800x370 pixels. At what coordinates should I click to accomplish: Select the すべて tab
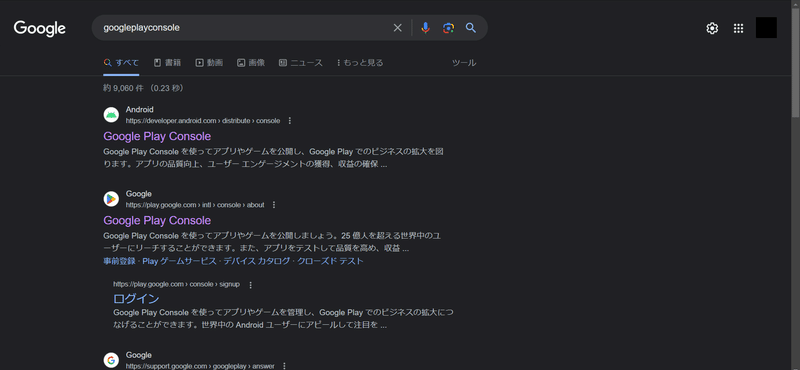point(121,63)
